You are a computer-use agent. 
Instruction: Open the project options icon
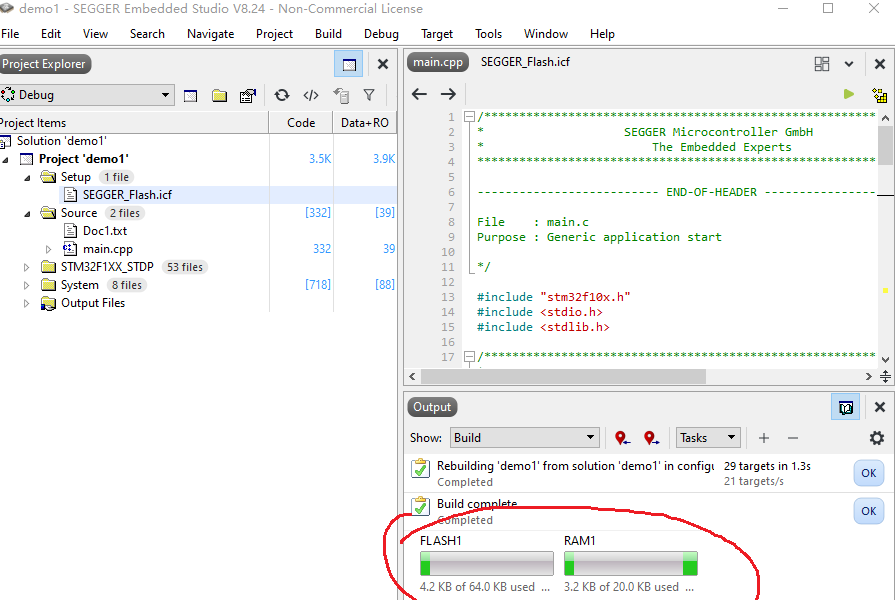tap(248, 95)
